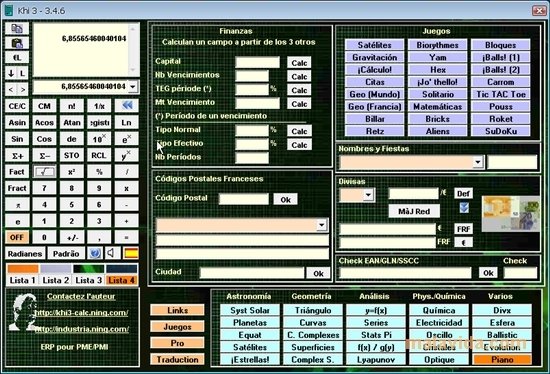Viewport: 550px width, 374px height.
Task: Select the lavender color theme swatch
Action: click(55, 269)
